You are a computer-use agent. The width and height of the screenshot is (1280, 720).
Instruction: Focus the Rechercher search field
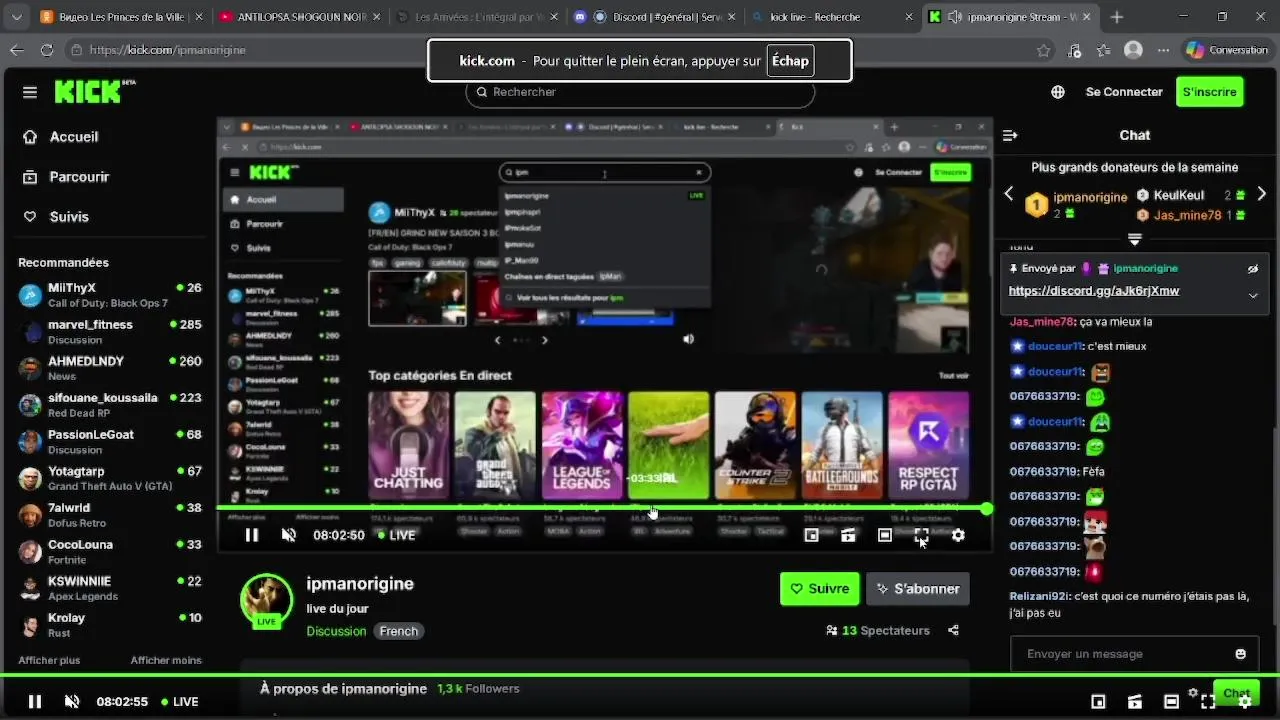click(x=640, y=92)
